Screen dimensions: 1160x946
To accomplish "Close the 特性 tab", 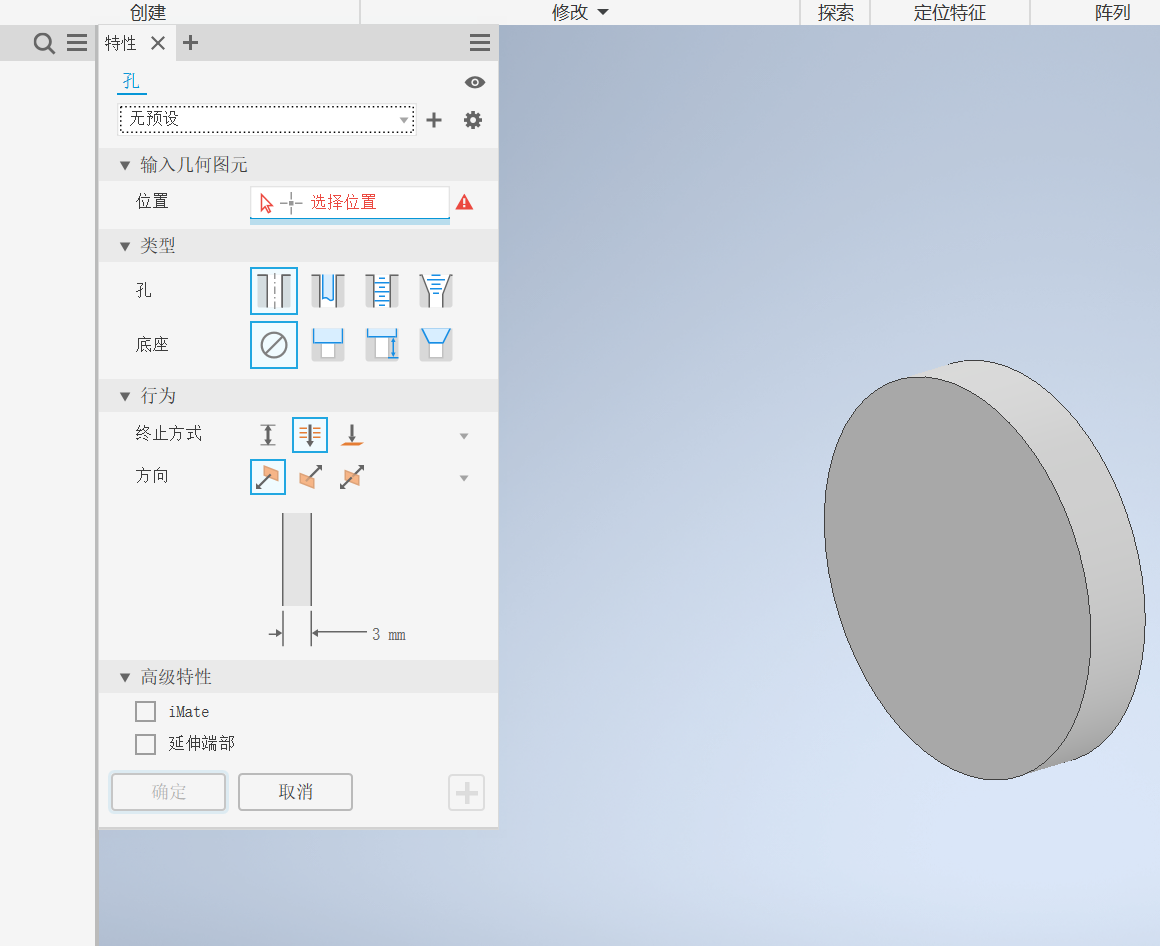I will (158, 43).
